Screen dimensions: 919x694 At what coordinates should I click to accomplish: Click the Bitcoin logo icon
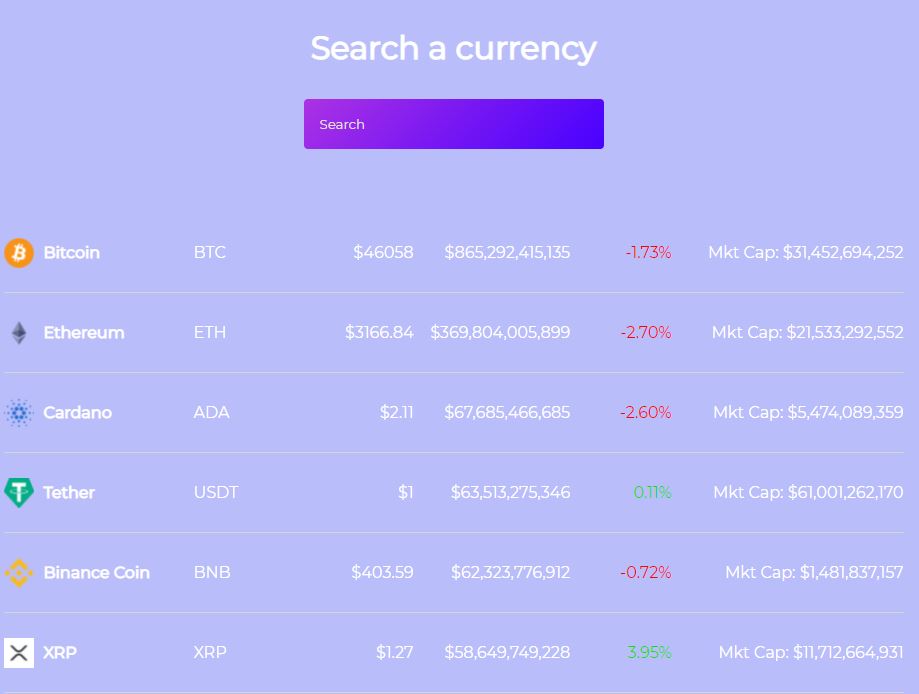pos(19,253)
